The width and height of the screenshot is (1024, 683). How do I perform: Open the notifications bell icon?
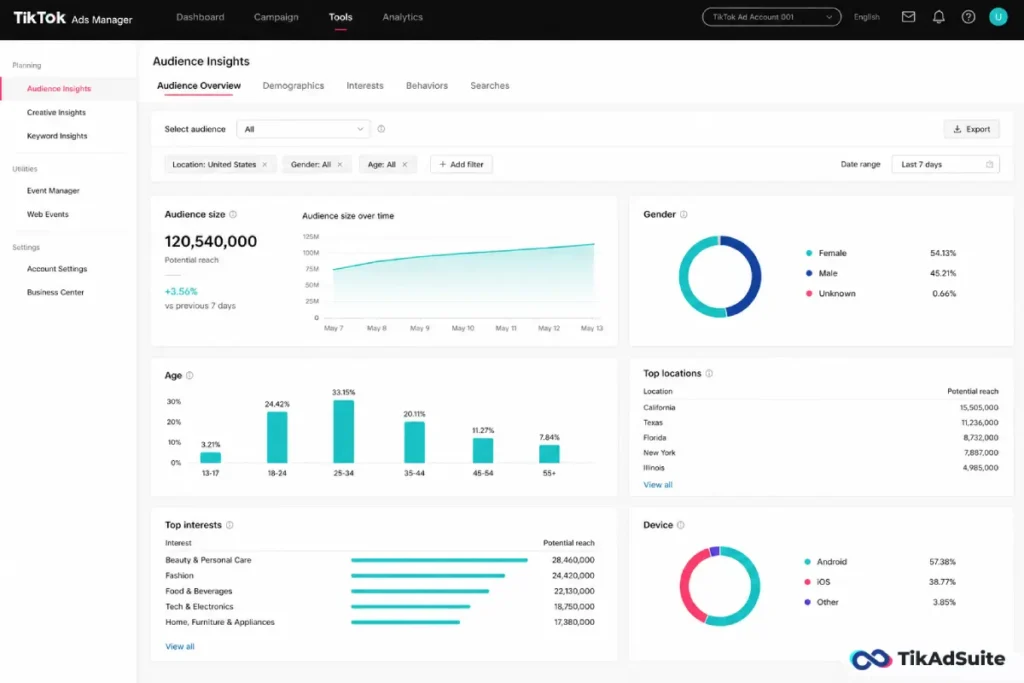(938, 17)
